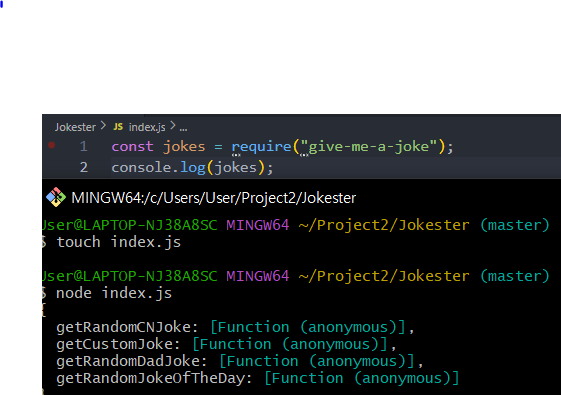Click the getCustomJoke output line

(226, 344)
